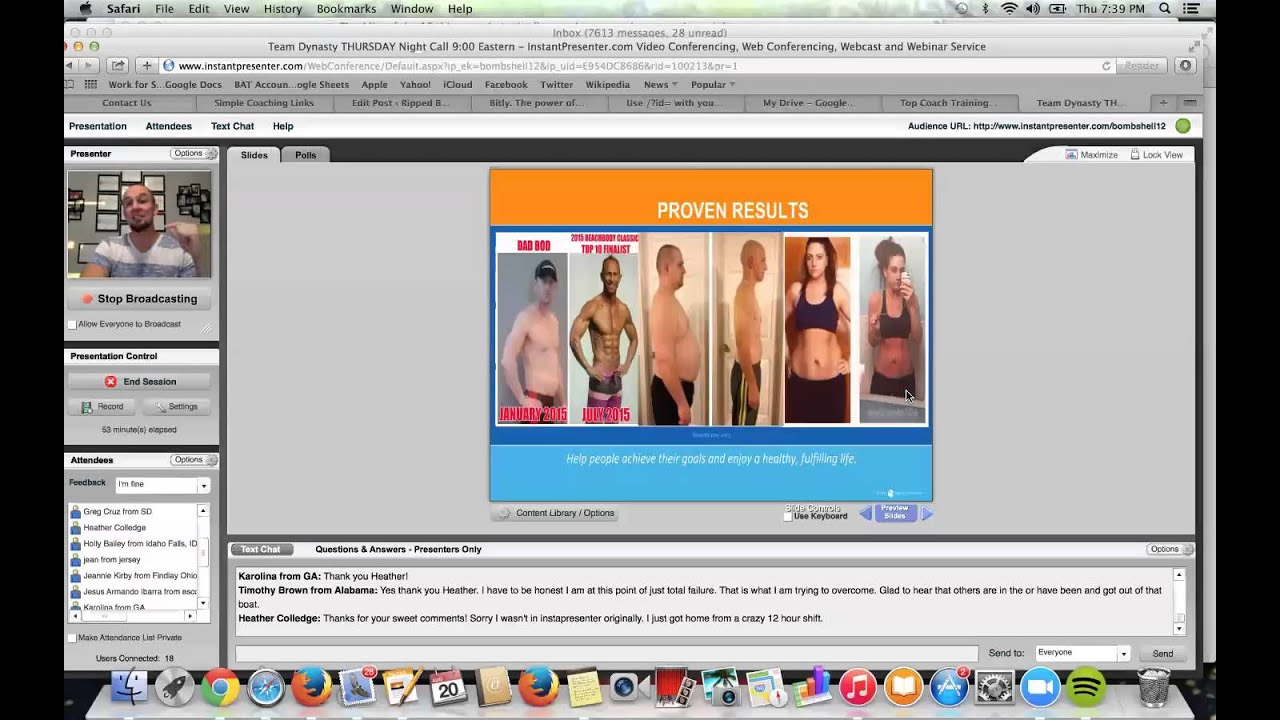Open Spotify from the dock
The height and width of the screenshot is (720, 1280).
click(1086, 688)
